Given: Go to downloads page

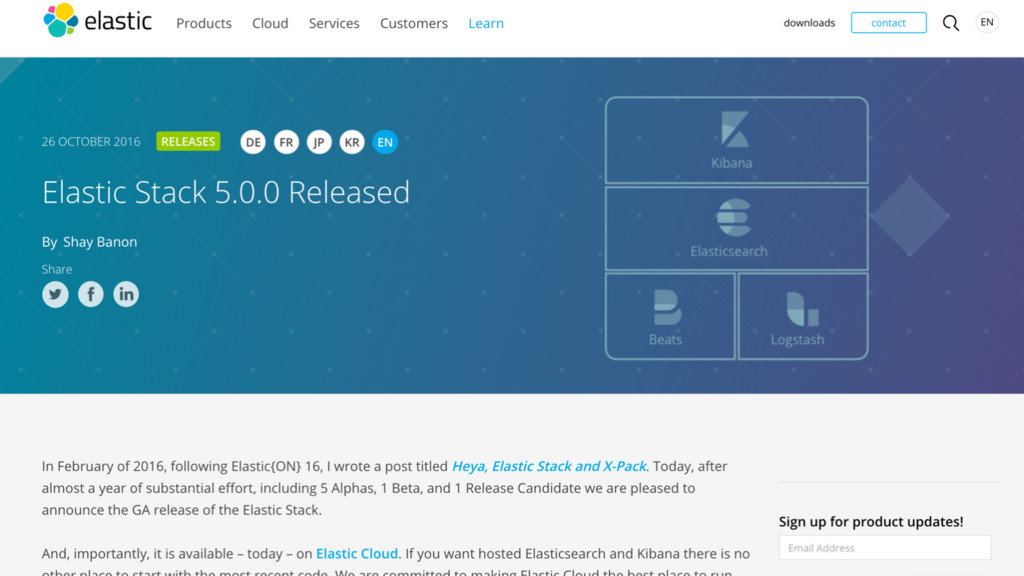Looking at the screenshot, I should coord(809,23).
